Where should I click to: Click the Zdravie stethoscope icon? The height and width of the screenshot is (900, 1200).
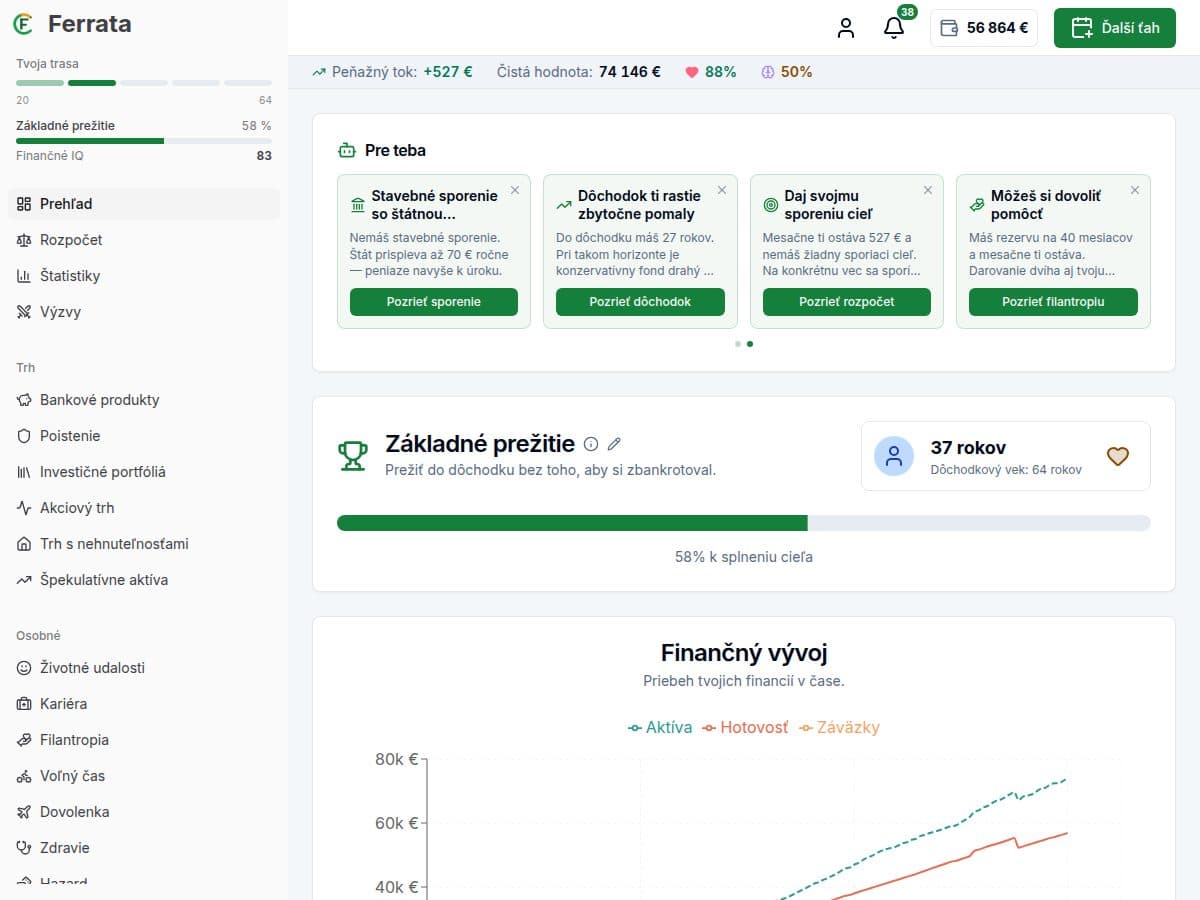24,848
